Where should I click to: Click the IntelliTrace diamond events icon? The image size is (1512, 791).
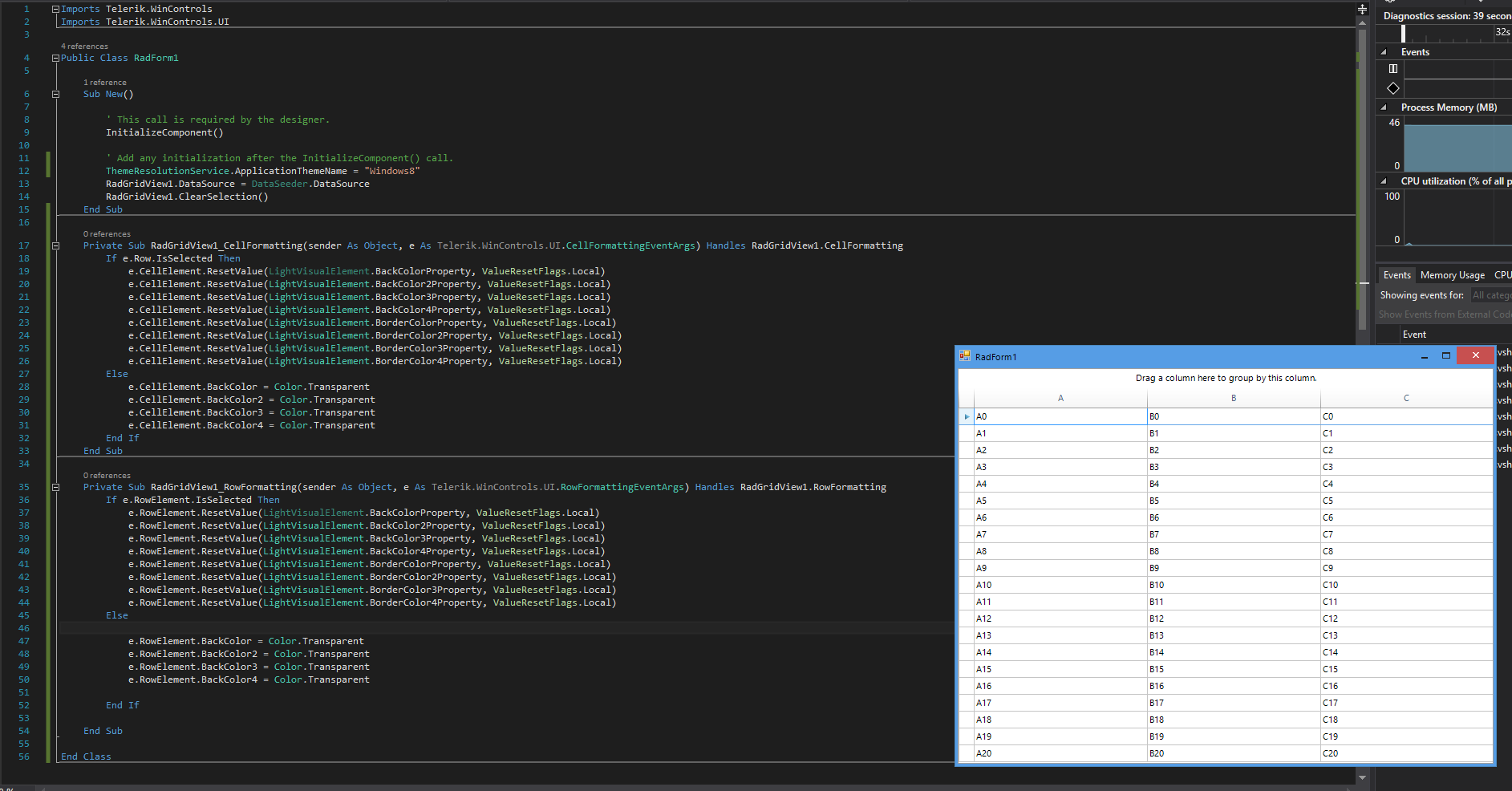pos(1393,88)
